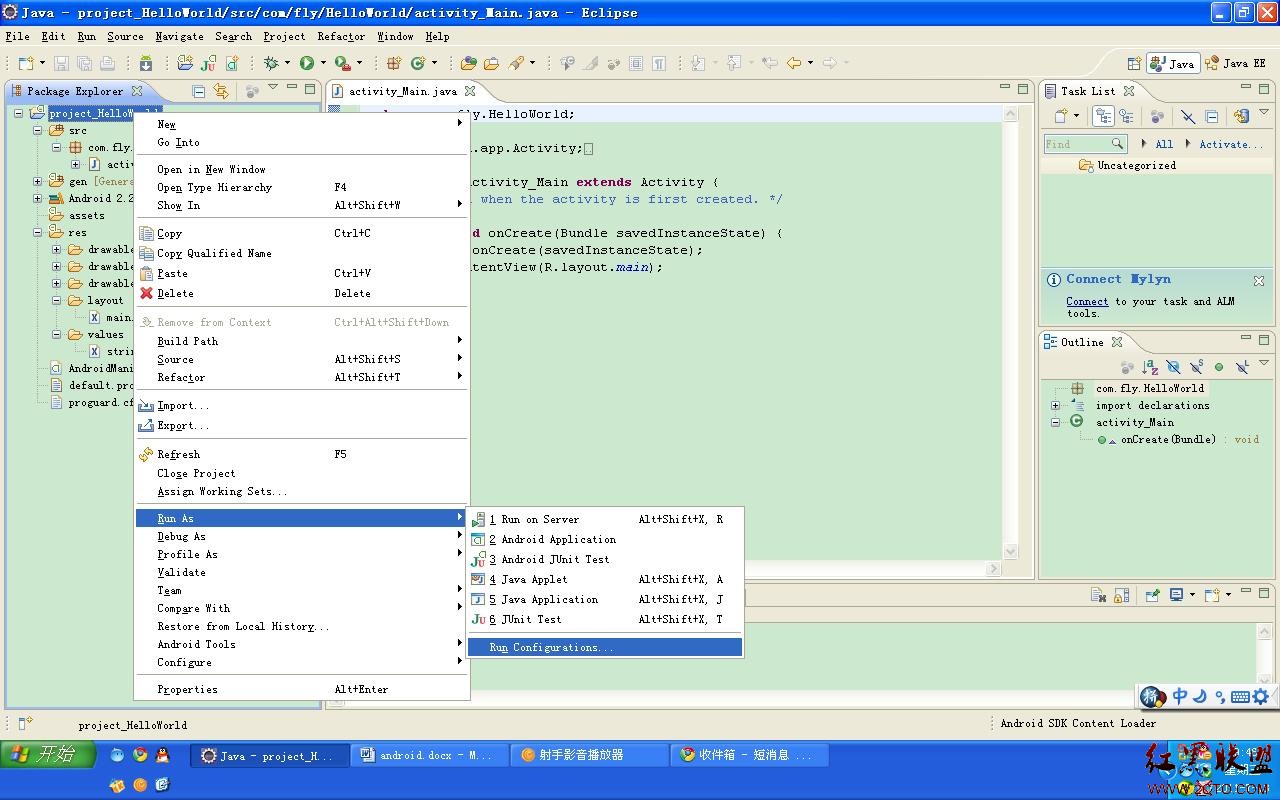Toggle Hide Non-Public Members green dot

pyautogui.click(x=1219, y=367)
